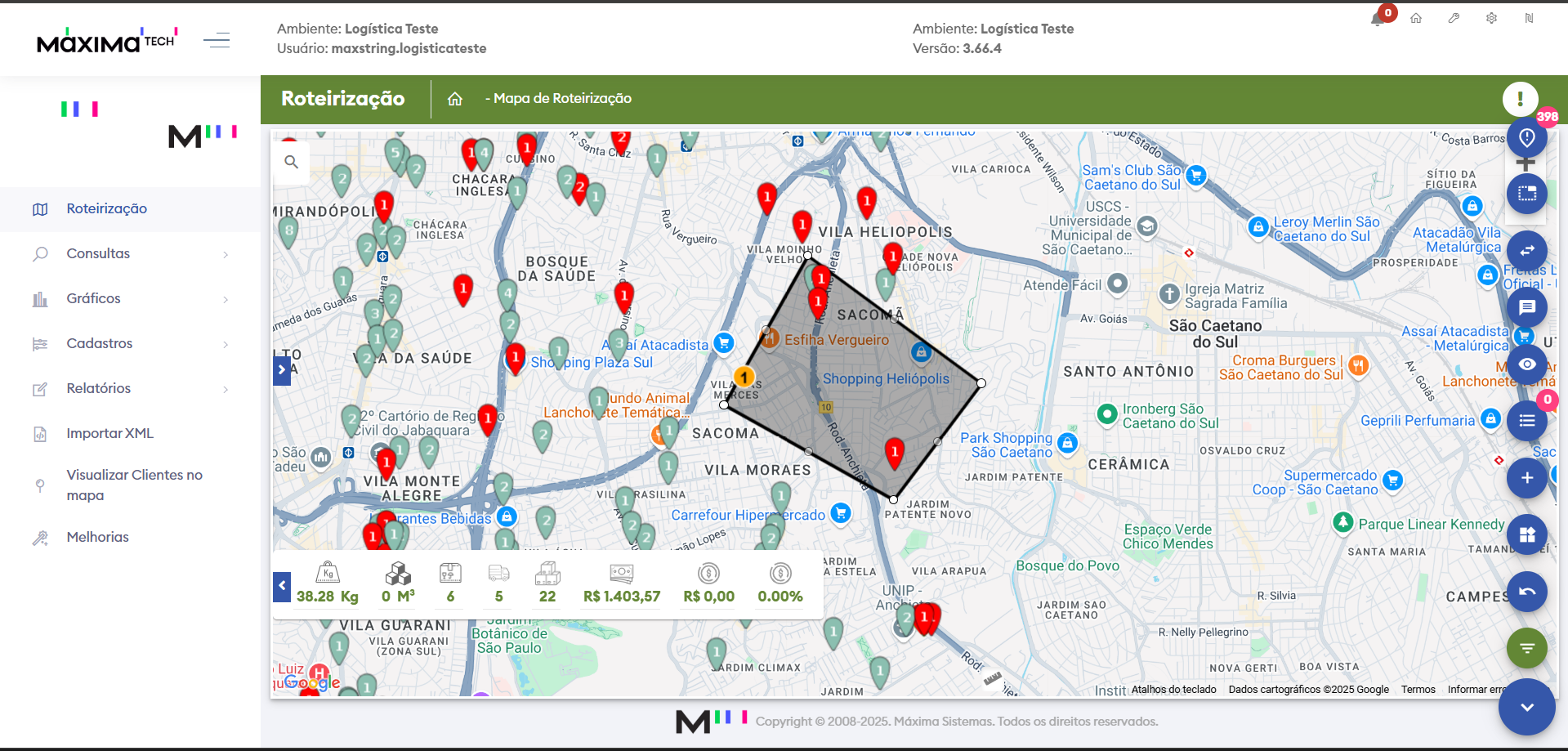The width and height of the screenshot is (1568, 751).
Task: Open Visualizar Clientes no mapa
Action: 134,485
